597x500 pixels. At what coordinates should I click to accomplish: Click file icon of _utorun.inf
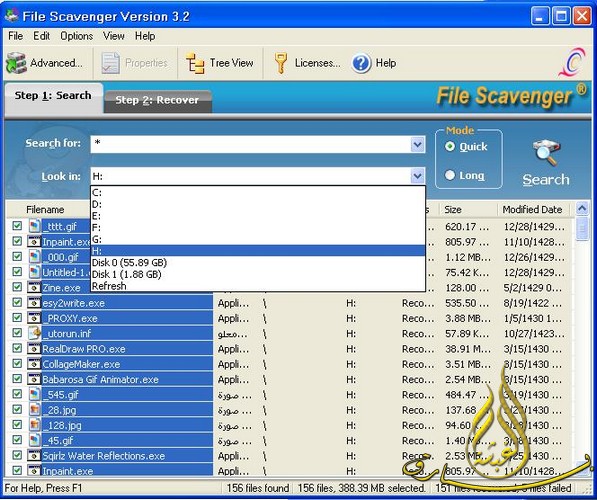click(34, 333)
